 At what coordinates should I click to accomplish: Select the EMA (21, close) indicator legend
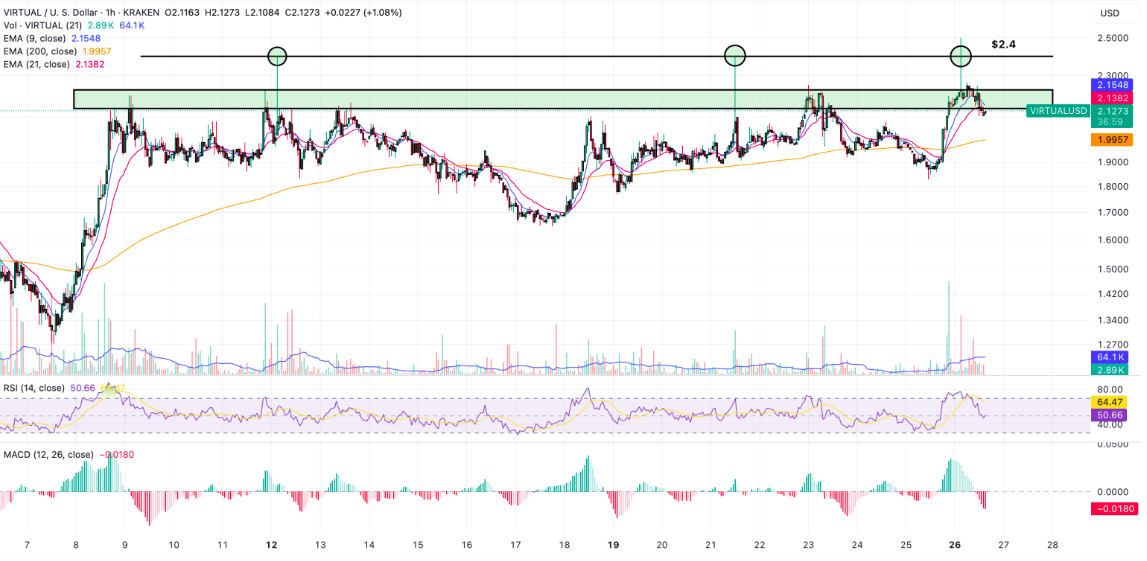(x=37, y=64)
